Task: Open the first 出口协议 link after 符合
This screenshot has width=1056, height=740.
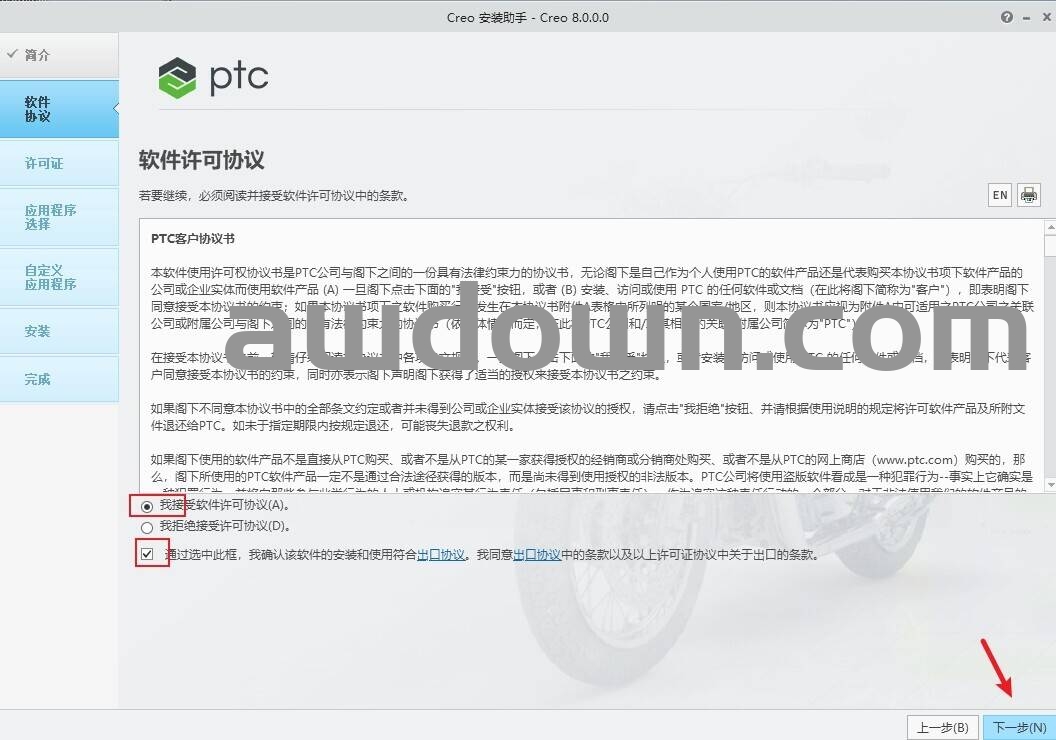Action: point(441,555)
